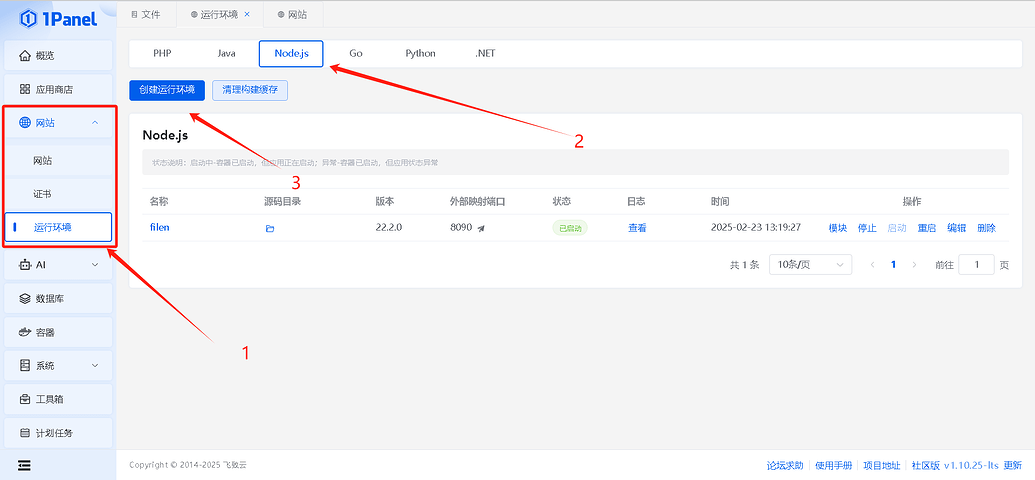The width and height of the screenshot is (1035, 480).
Task: Click the layers icon beside 数据库
Action: pos(25,298)
